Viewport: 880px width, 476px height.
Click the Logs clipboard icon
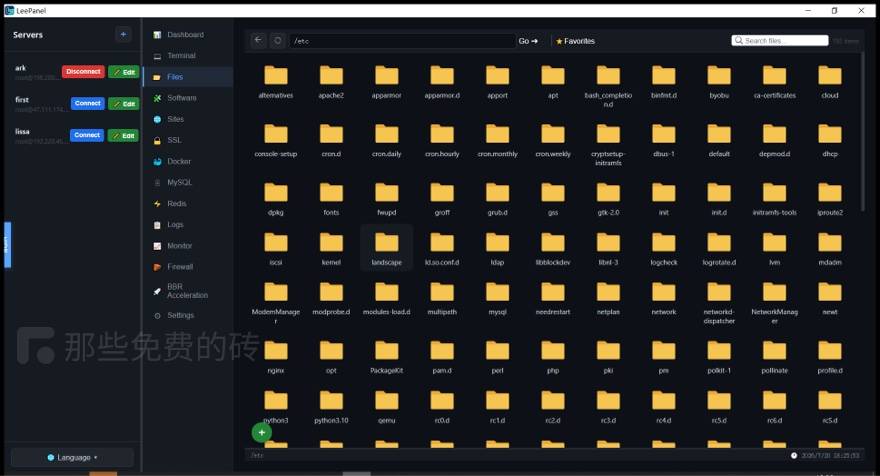(x=157, y=225)
